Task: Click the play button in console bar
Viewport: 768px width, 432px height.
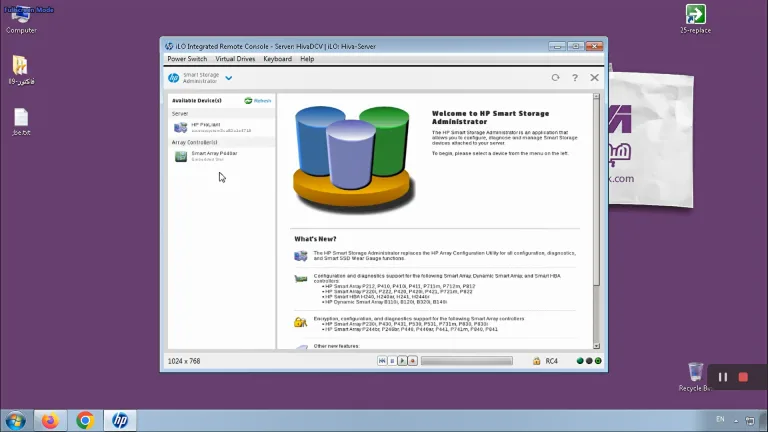Action: pos(402,361)
